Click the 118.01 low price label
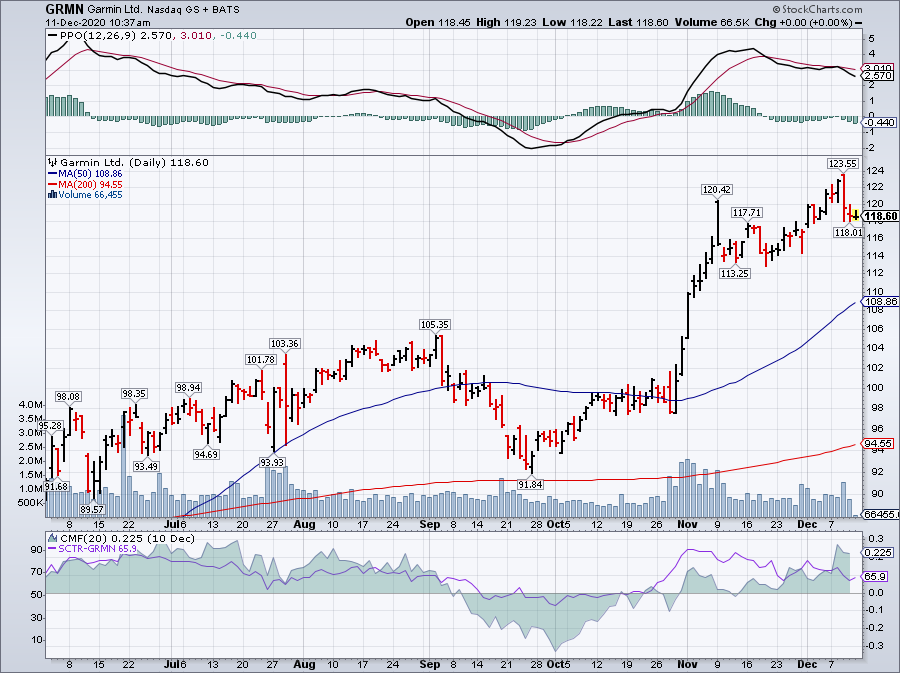 click(848, 232)
